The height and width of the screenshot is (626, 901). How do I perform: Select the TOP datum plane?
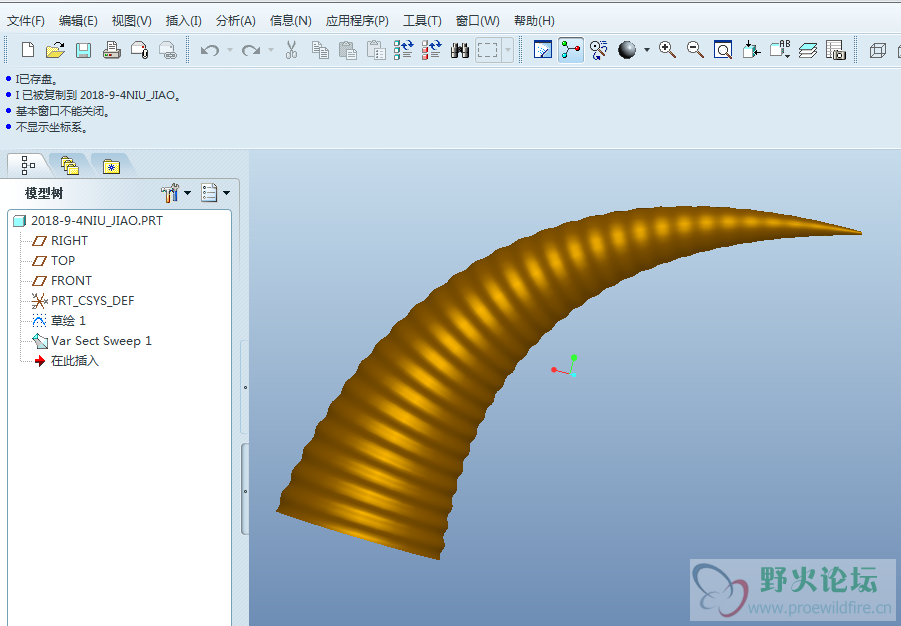54,261
